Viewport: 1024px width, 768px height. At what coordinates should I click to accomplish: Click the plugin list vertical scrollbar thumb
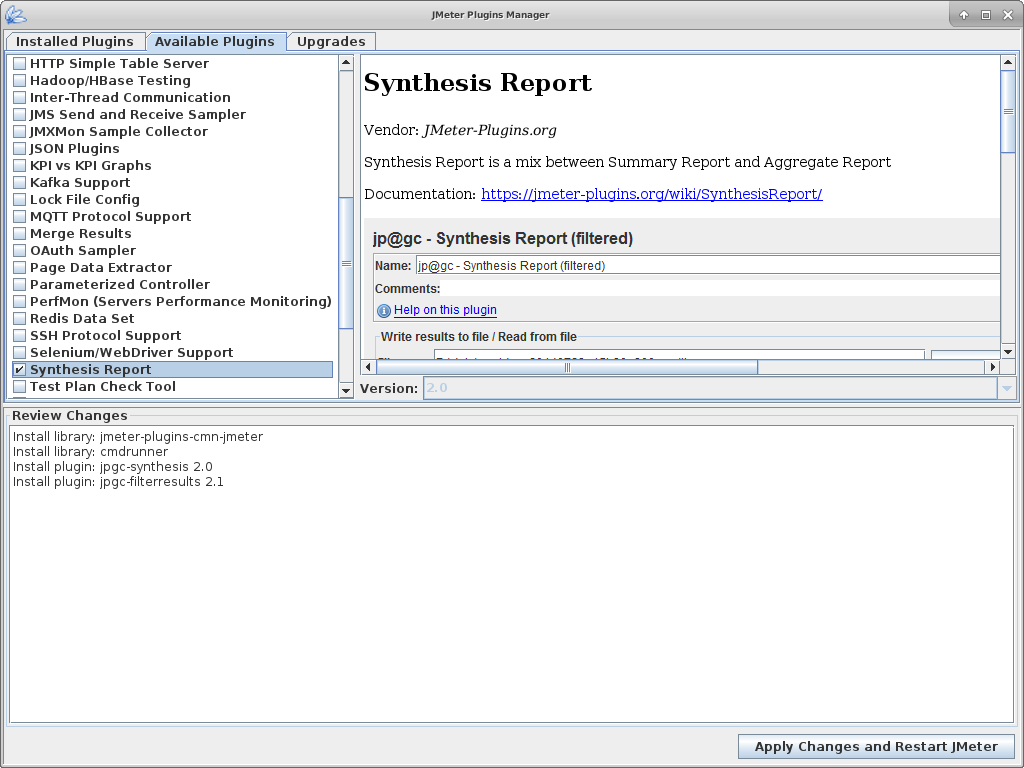click(346, 263)
